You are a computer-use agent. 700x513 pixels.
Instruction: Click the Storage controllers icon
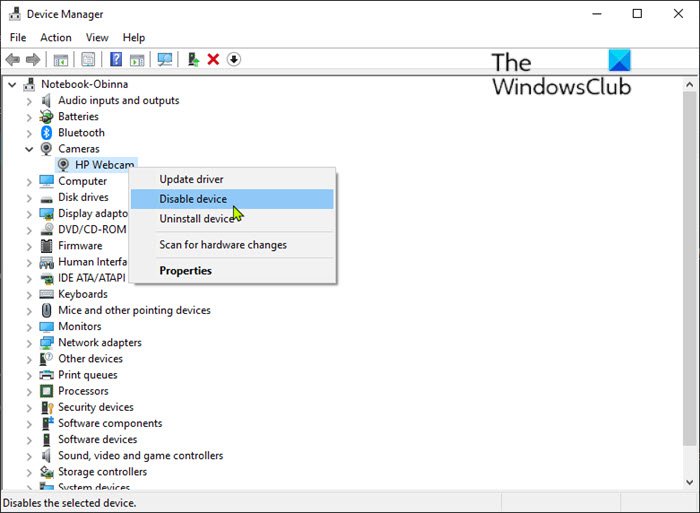click(46, 471)
